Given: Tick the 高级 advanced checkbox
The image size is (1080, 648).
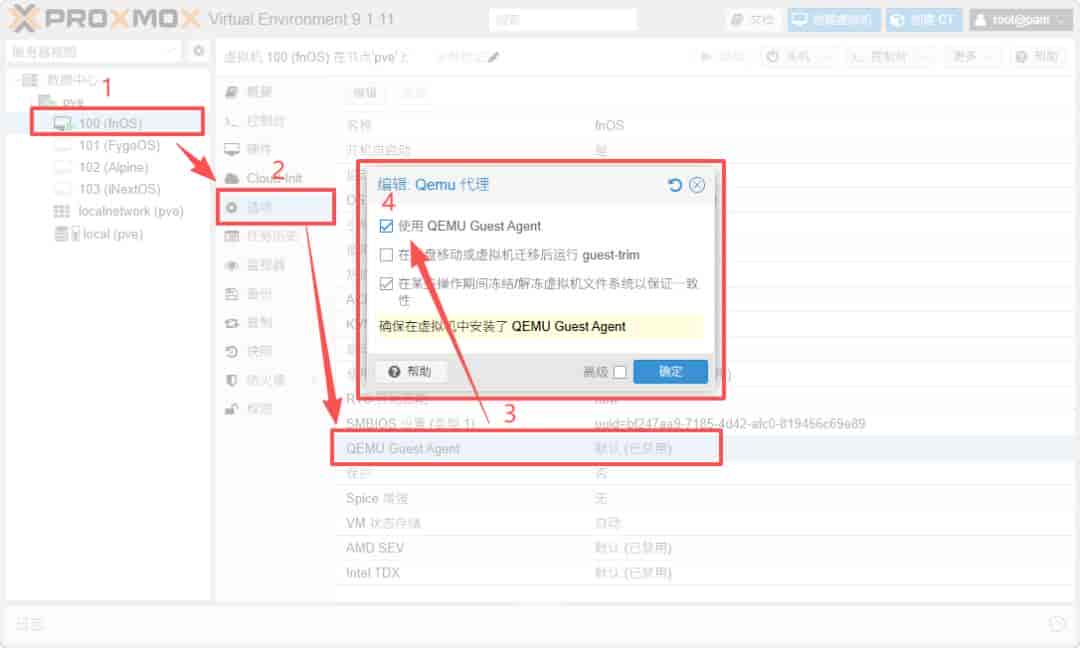Looking at the screenshot, I should point(620,372).
